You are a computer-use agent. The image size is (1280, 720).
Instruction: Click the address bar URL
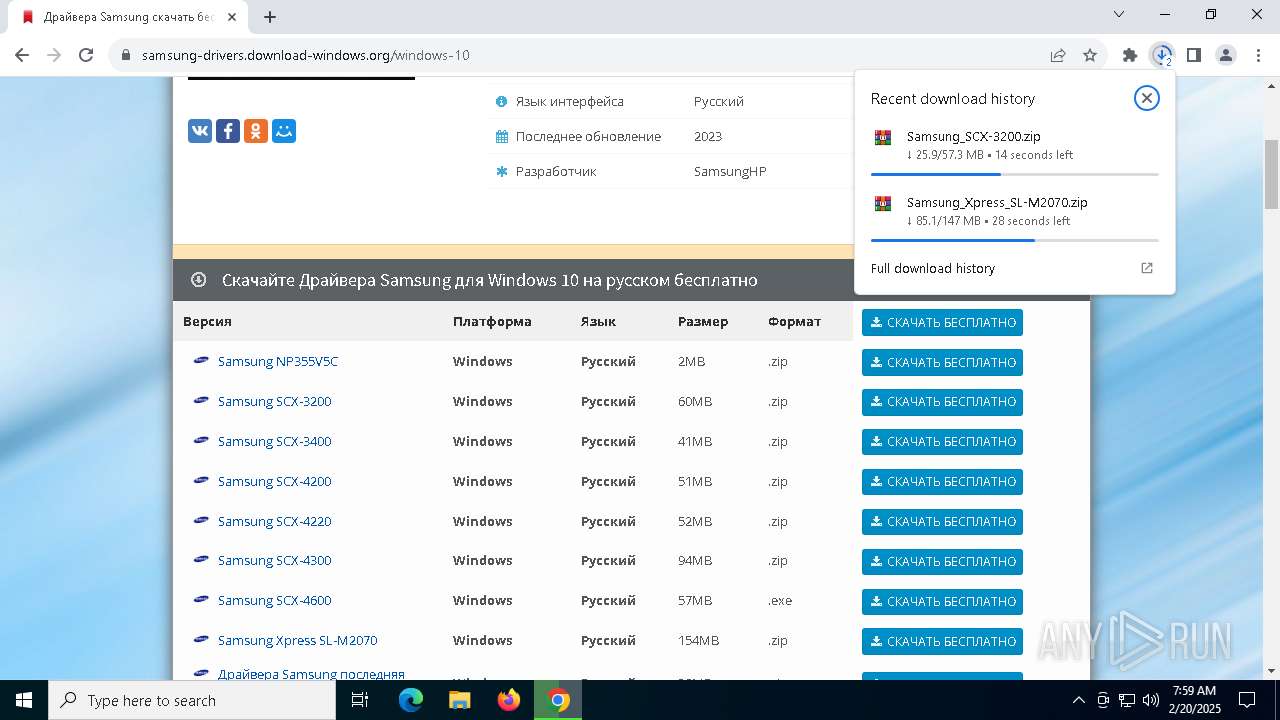(x=305, y=55)
